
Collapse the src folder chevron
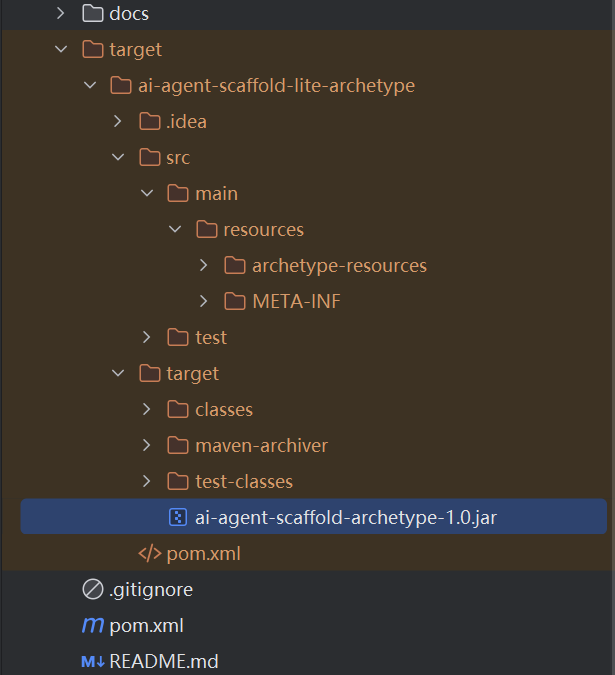(x=118, y=157)
